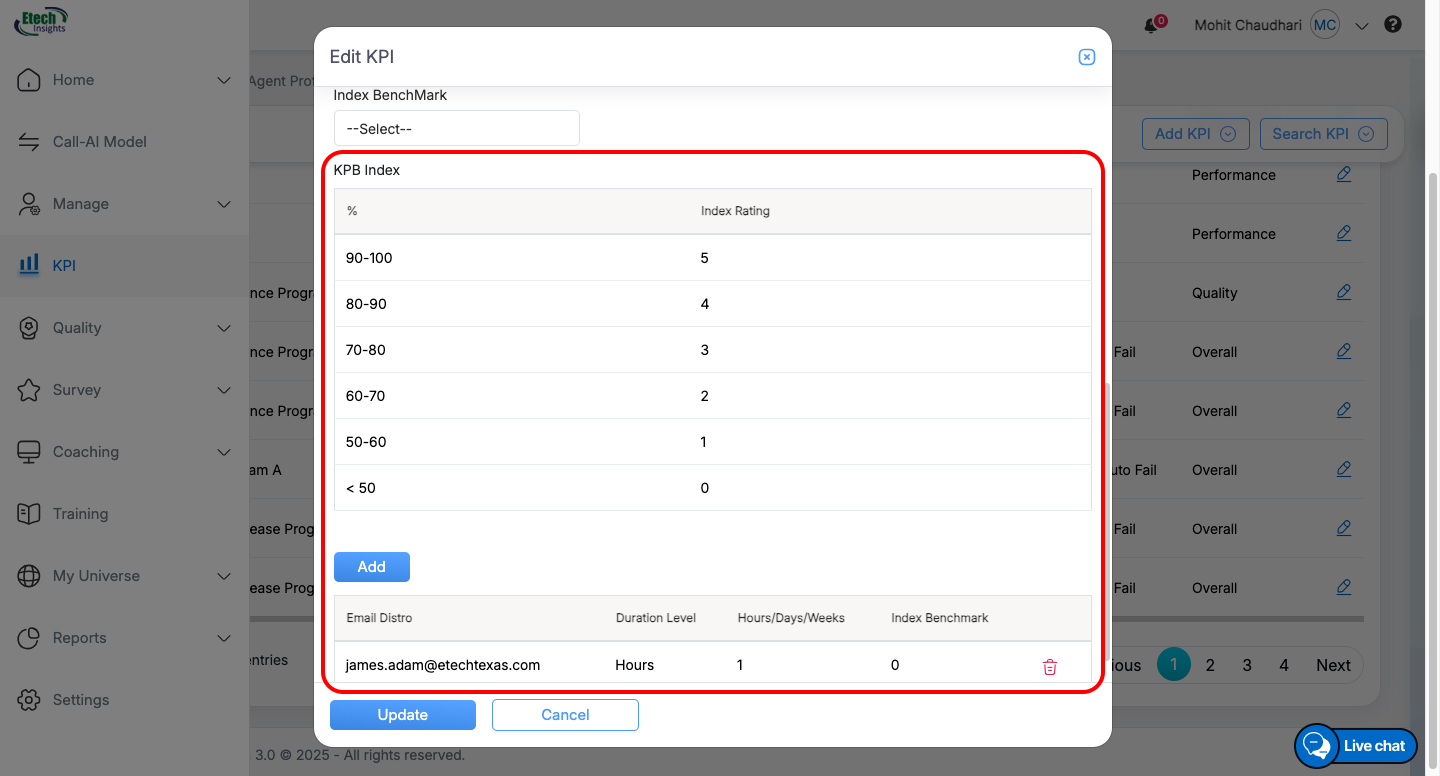Click the help question mark icon
The width and height of the screenshot is (1440, 776).
coord(1392,25)
